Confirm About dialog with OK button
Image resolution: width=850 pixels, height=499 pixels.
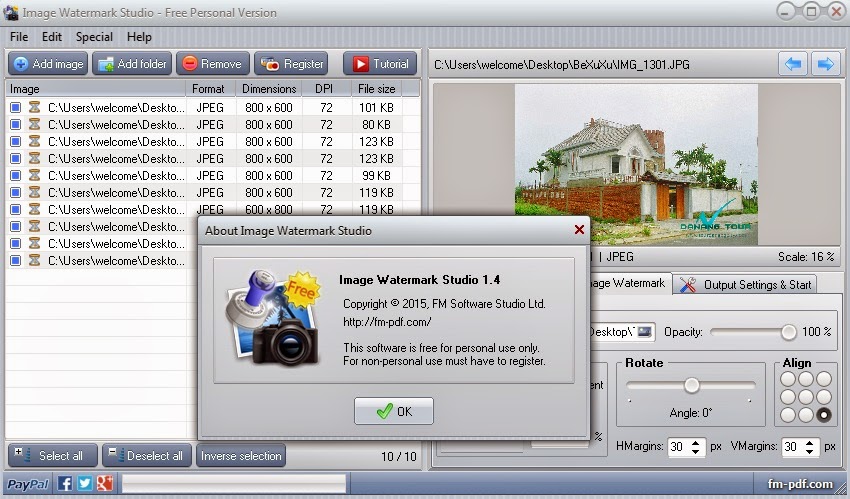tap(394, 411)
